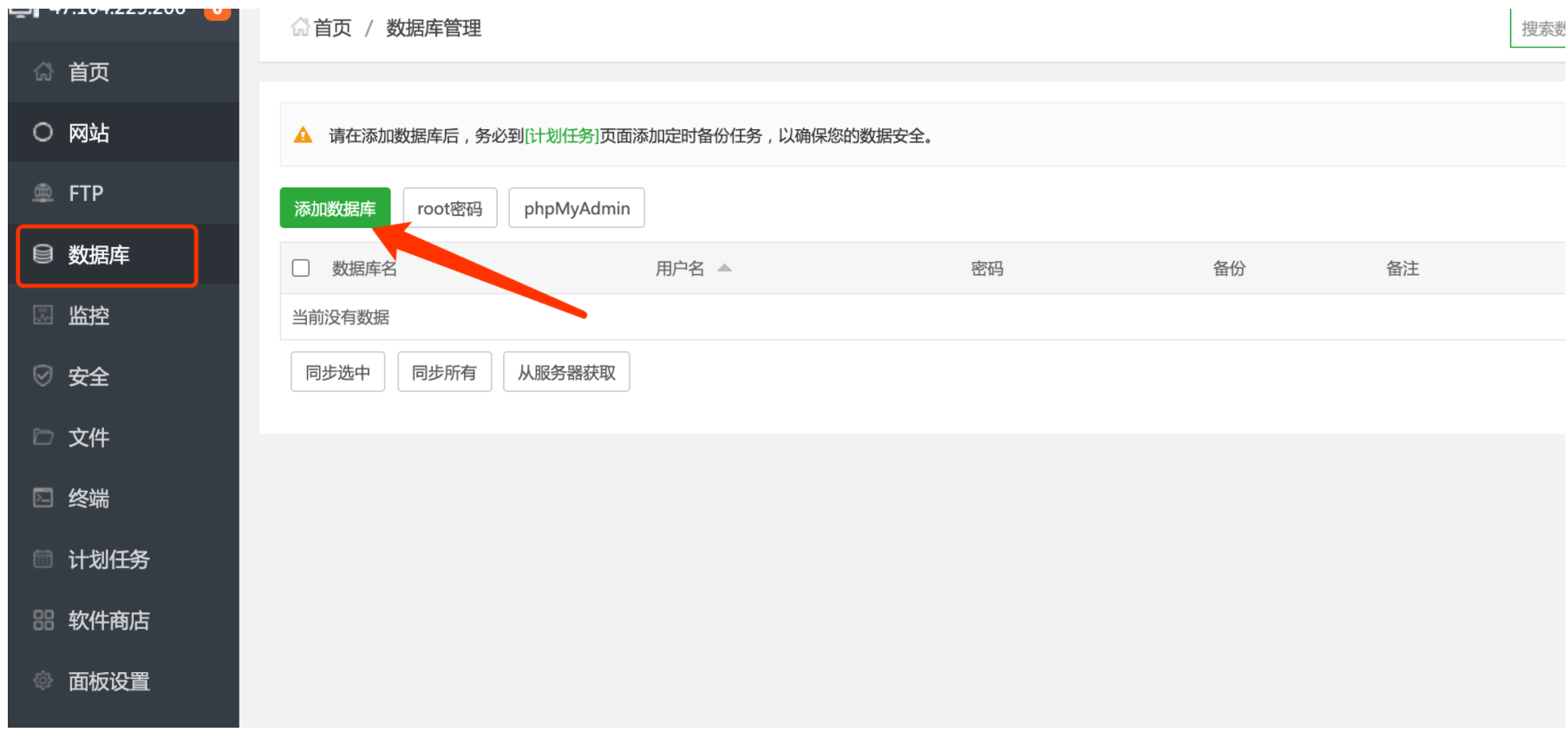Sort by 用户名 using the arrow
Image resolution: width=1568 pixels, height=732 pixels.
(725, 268)
